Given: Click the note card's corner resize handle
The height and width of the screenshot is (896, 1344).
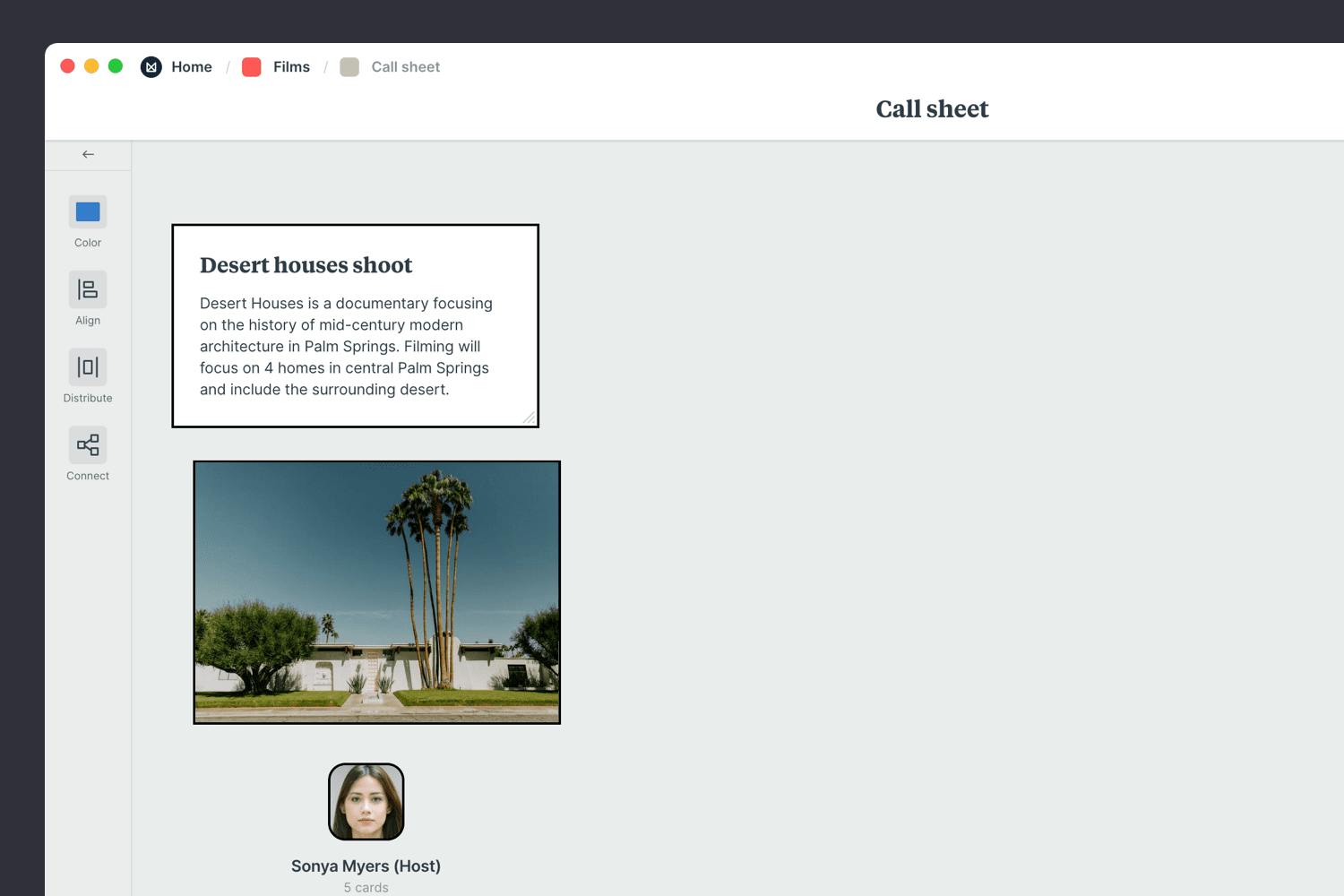Looking at the screenshot, I should (x=529, y=418).
